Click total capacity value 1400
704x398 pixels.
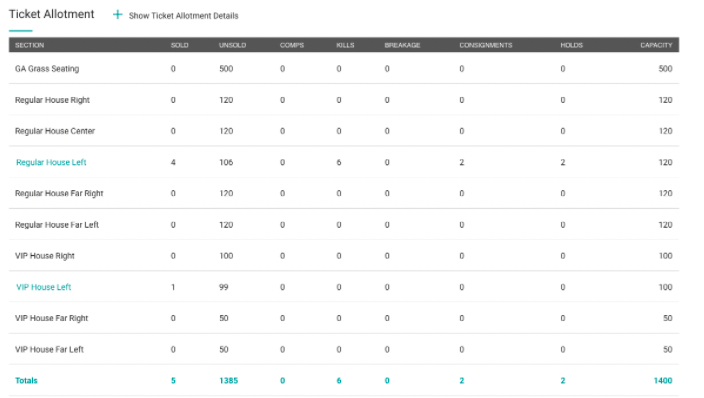point(663,380)
